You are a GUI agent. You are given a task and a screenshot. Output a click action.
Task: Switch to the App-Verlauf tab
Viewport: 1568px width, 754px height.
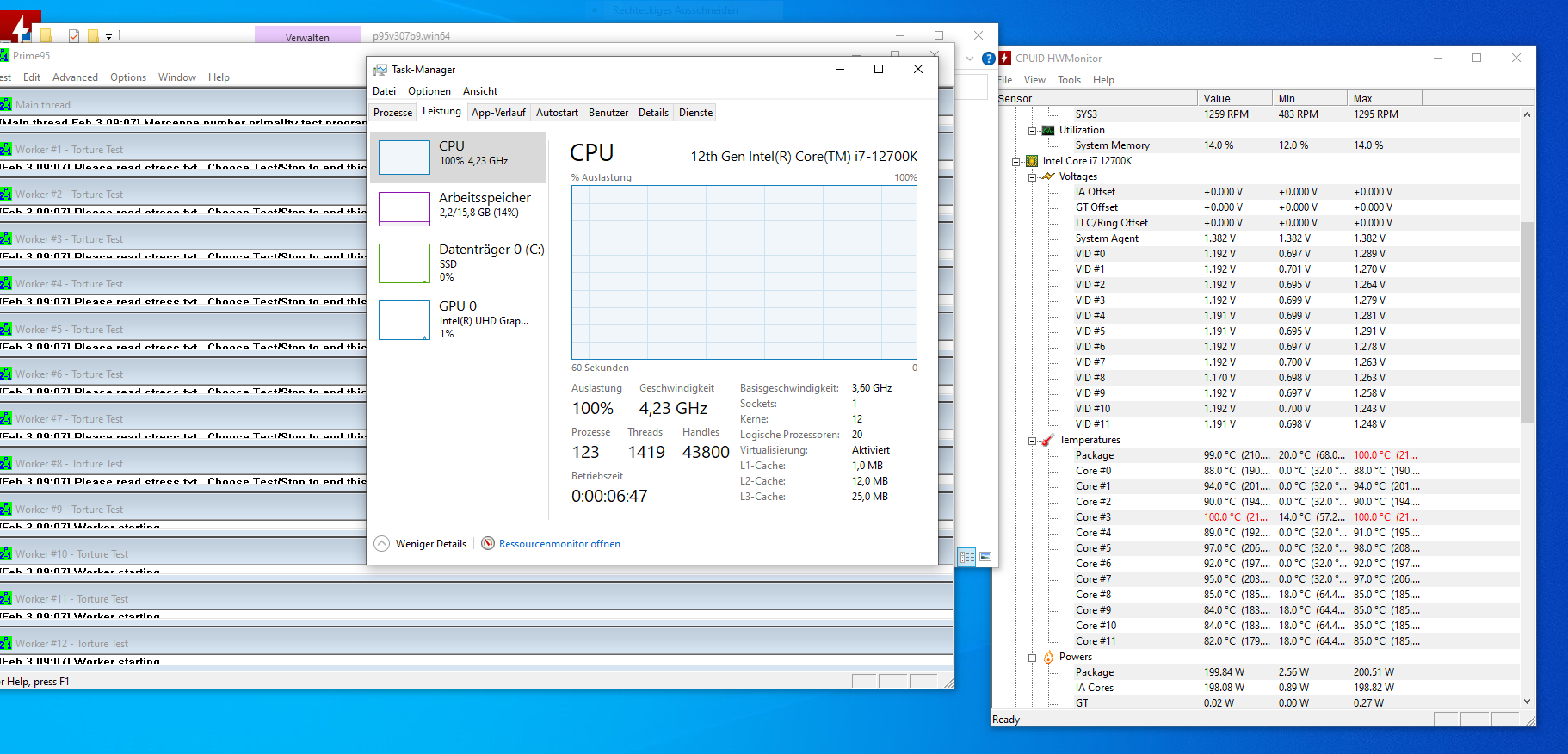[498, 113]
